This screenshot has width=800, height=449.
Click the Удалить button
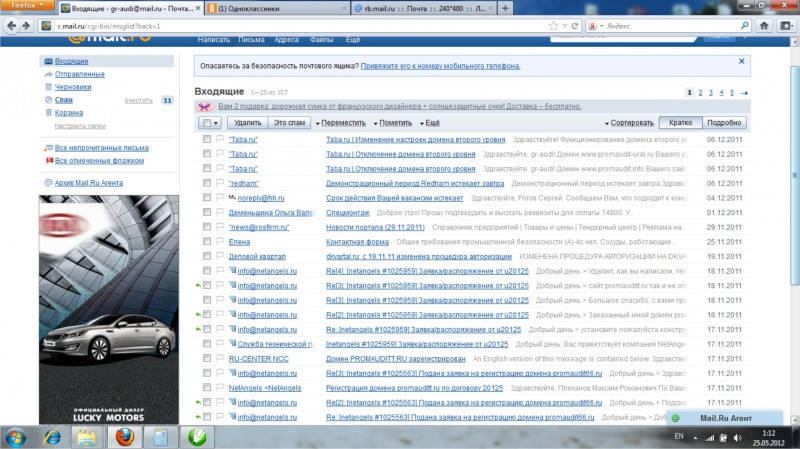pos(247,123)
